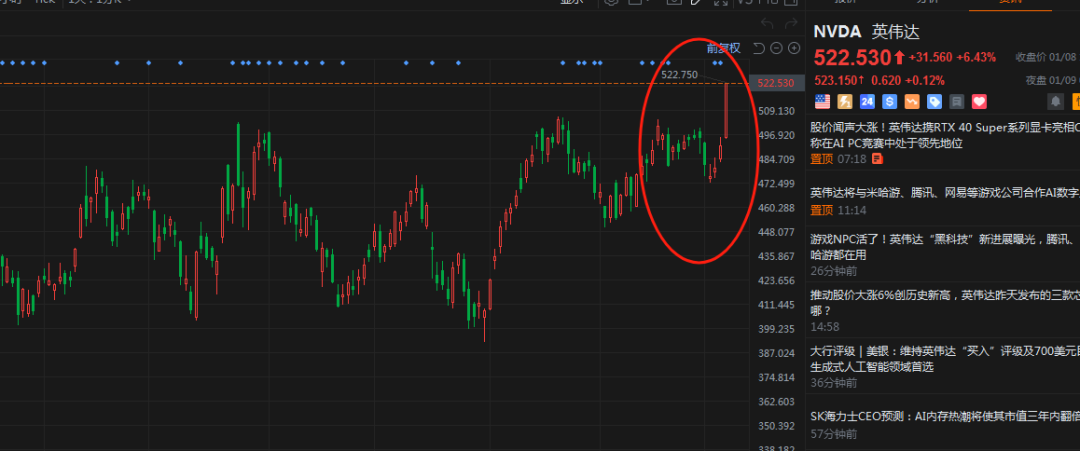
Task: Click the orange downward trend chart icon
Action: [x=912, y=102]
